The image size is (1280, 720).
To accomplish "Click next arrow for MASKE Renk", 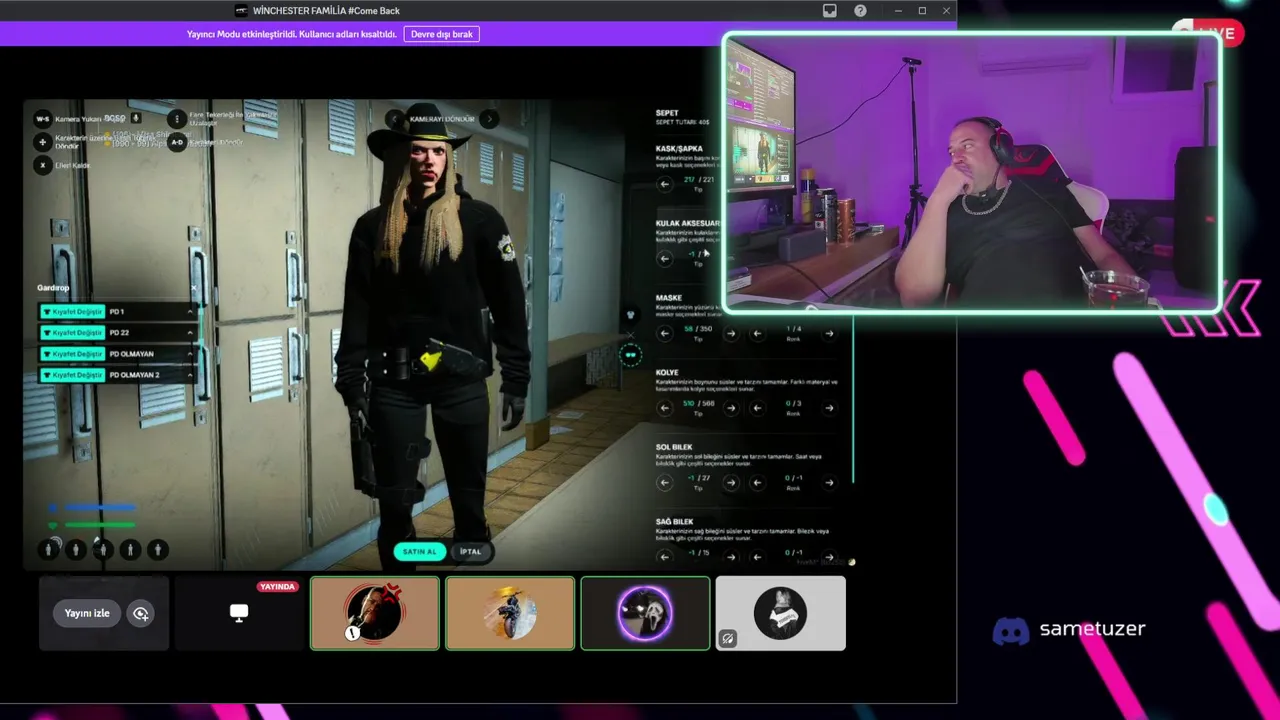I will pyautogui.click(x=829, y=333).
